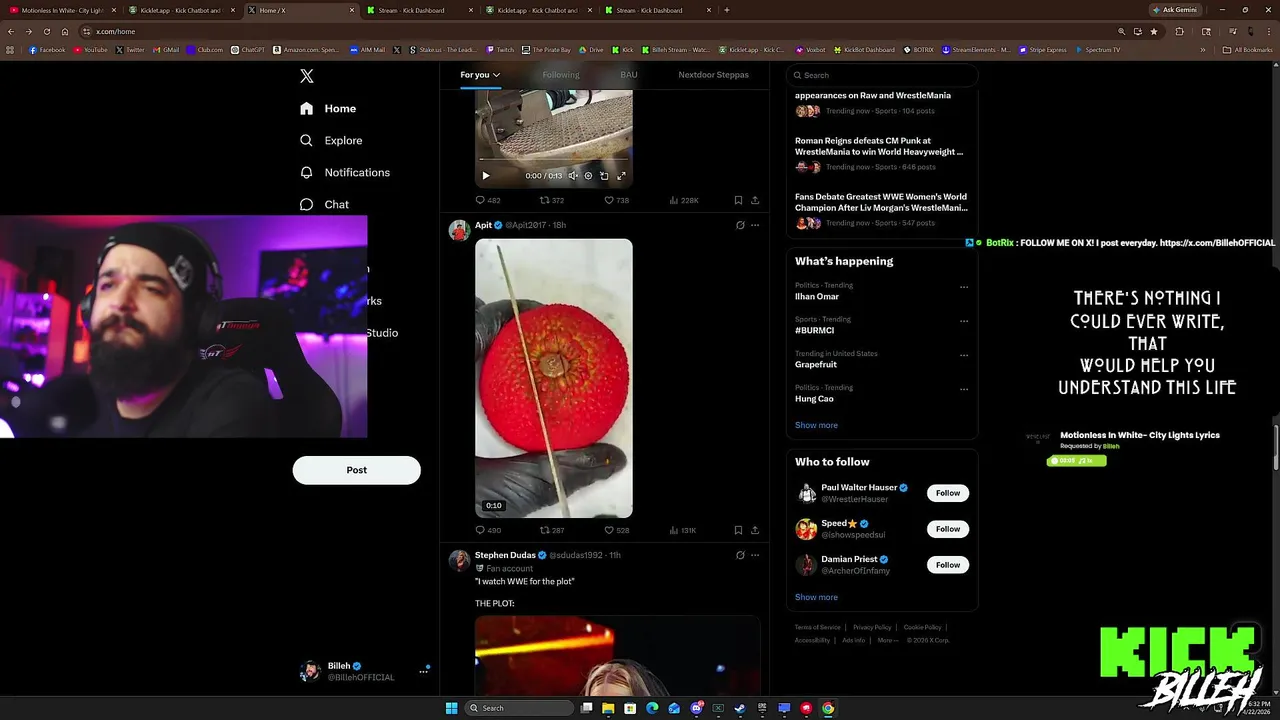The height and width of the screenshot is (720, 1280).
Task: Follow Damian Priest
Action: coord(948,565)
